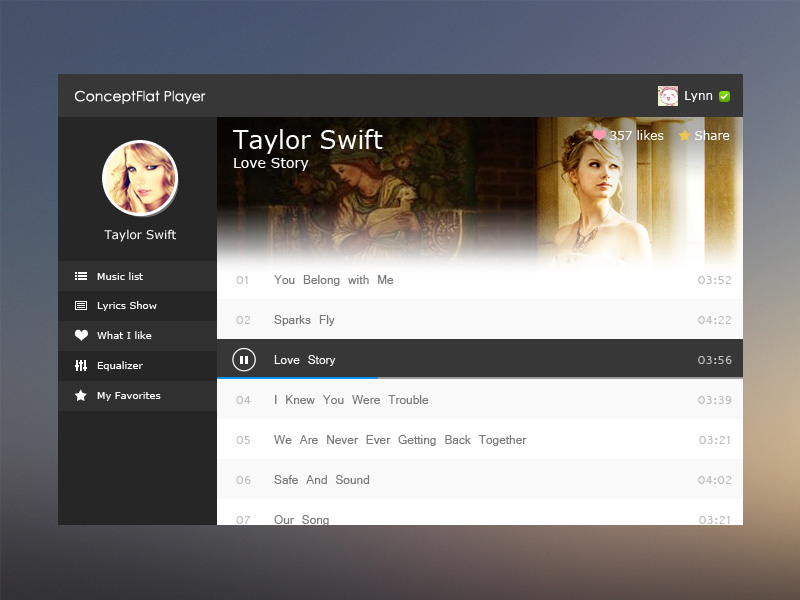Click the 03:52 duration
Viewport: 800px width, 600px height.
tap(715, 280)
